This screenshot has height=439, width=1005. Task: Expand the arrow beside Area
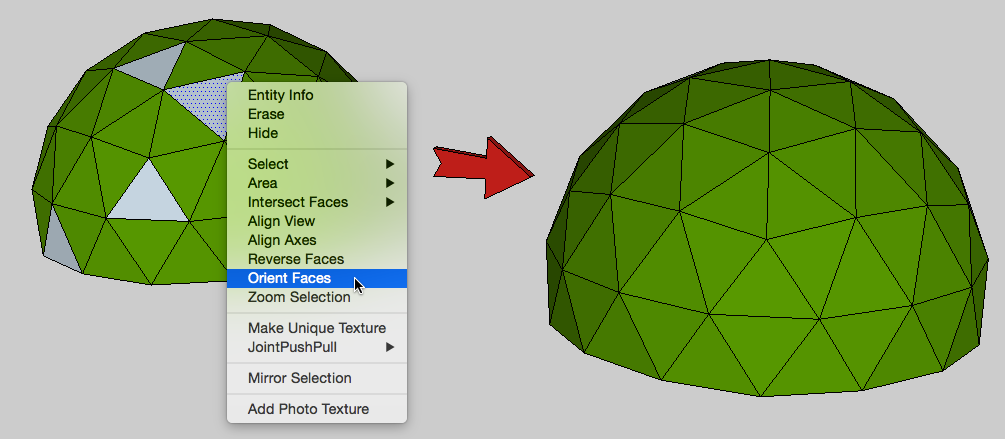pyautogui.click(x=390, y=183)
